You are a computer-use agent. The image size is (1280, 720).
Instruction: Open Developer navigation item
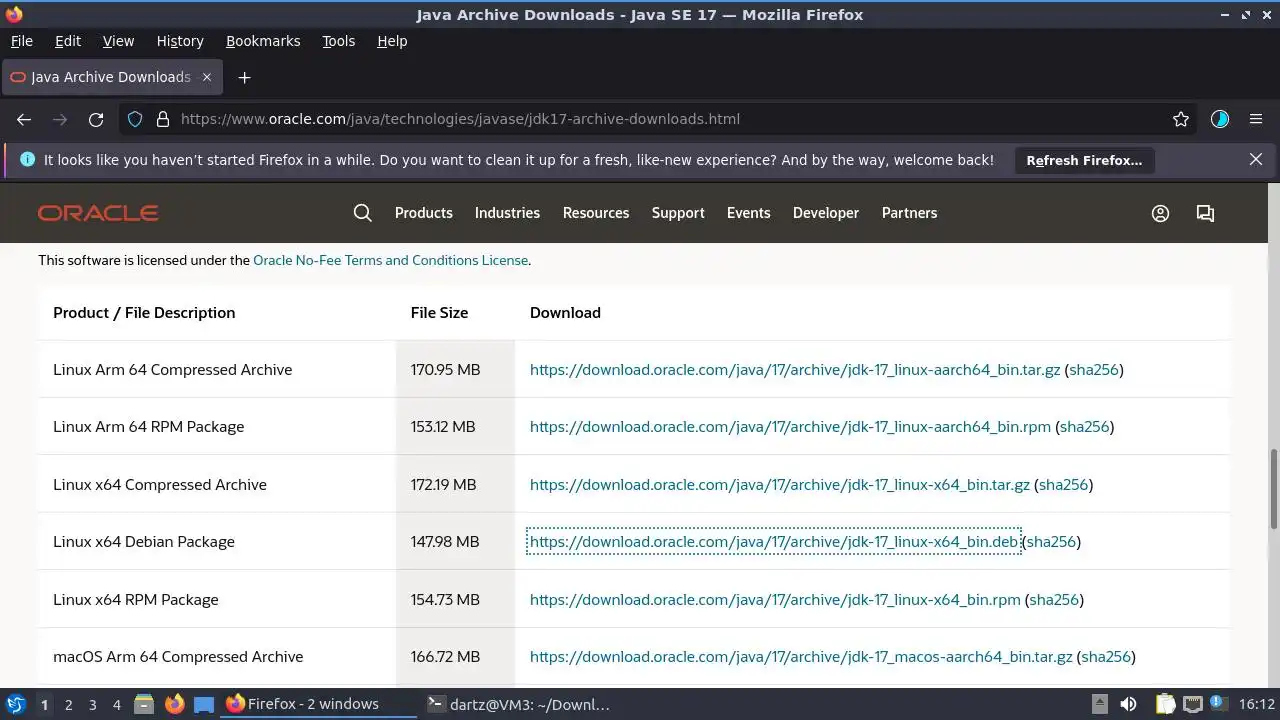point(826,213)
